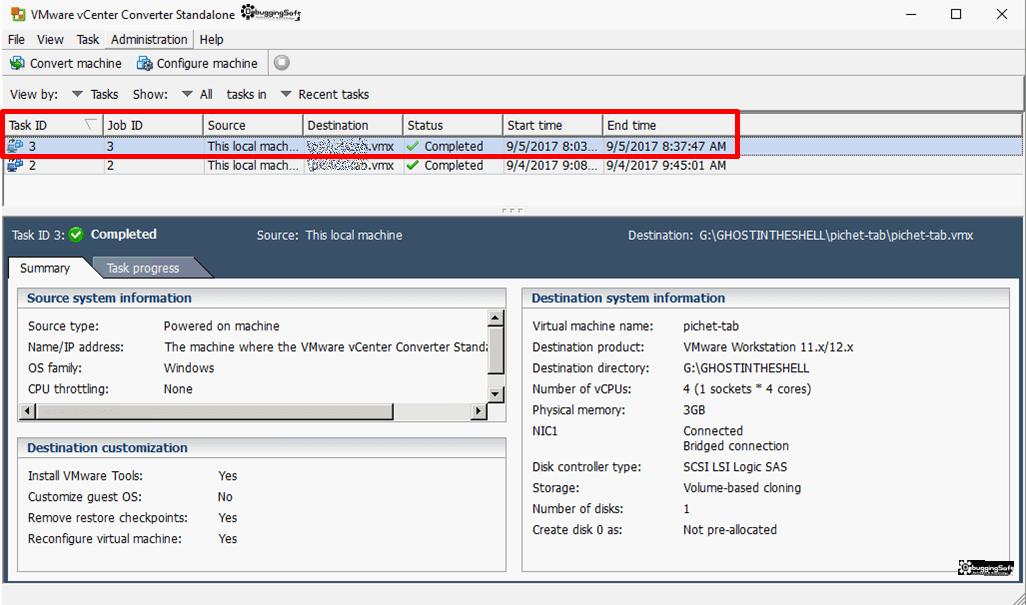Switch to the Task progress tab
The height and width of the screenshot is (605, 1026).
coord(143,268)
